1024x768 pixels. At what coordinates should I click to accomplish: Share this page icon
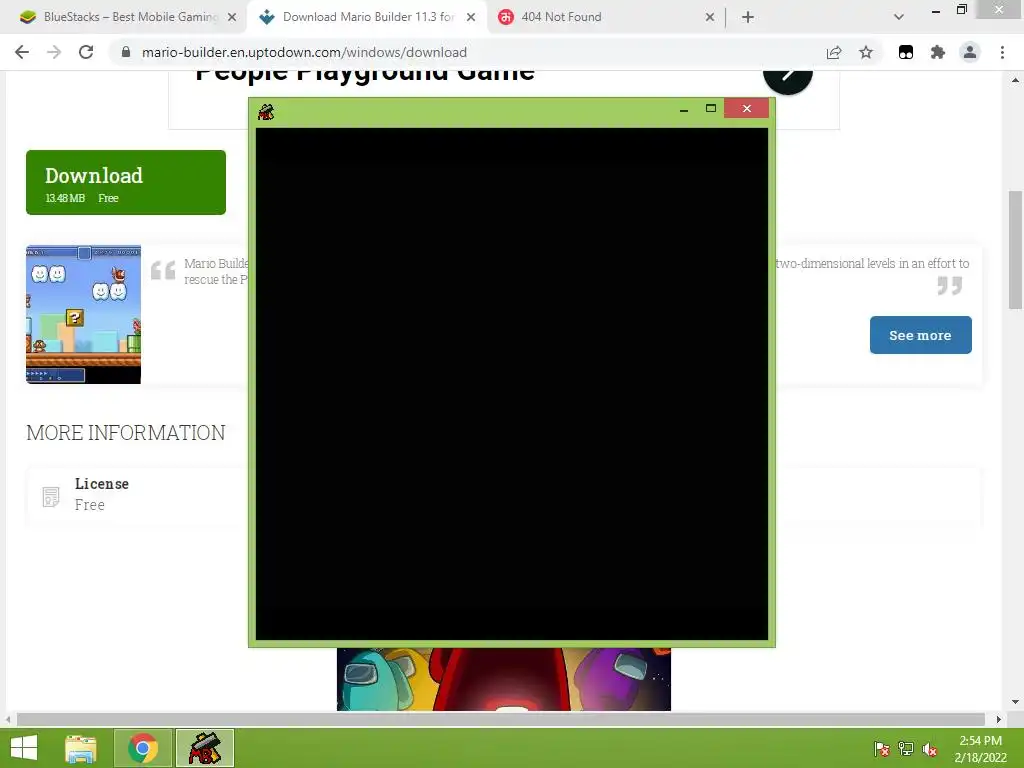click(834, 52)
